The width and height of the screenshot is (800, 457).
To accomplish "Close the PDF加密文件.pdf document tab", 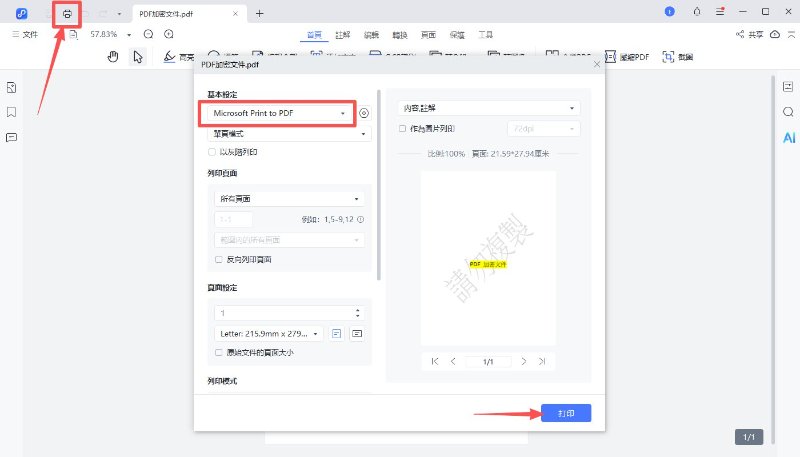I will pyautogui.click(x=235, y=14).
